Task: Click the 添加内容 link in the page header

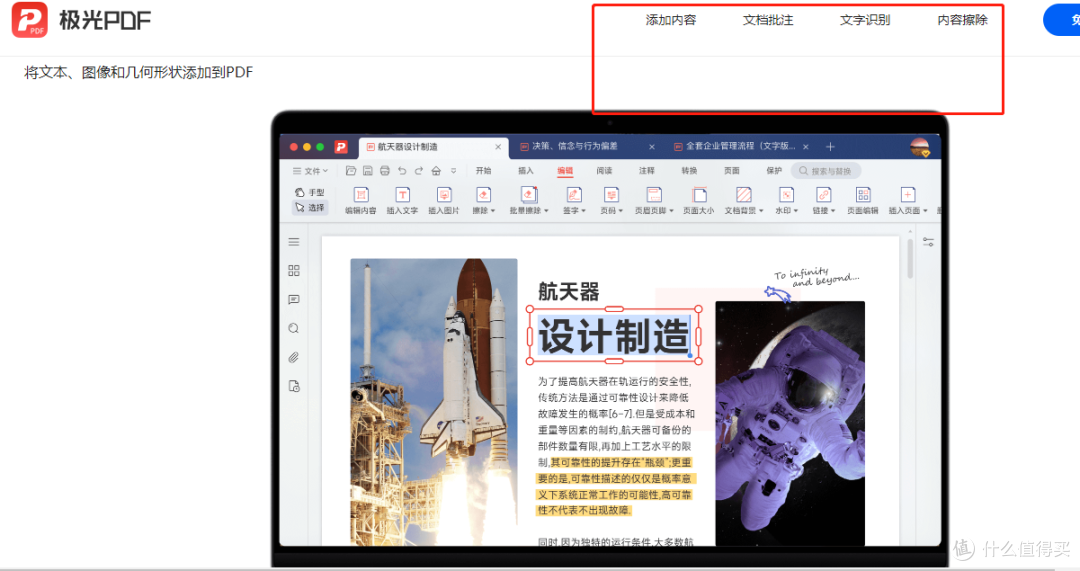Action: click(x=671, y=20)
